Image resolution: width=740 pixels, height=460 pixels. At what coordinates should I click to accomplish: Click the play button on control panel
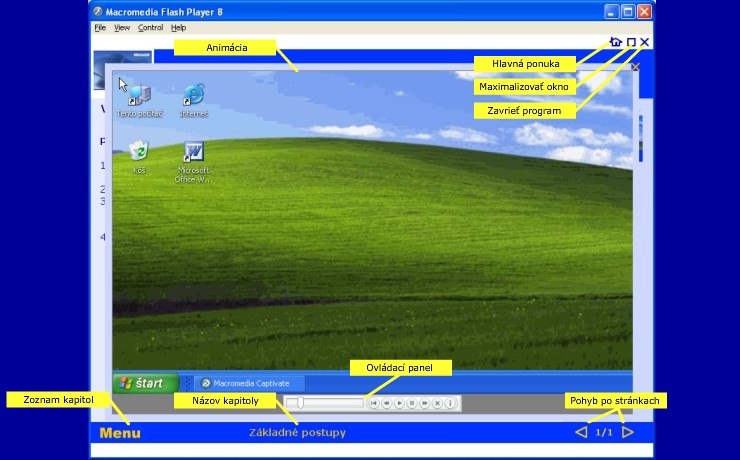point(399,403)
